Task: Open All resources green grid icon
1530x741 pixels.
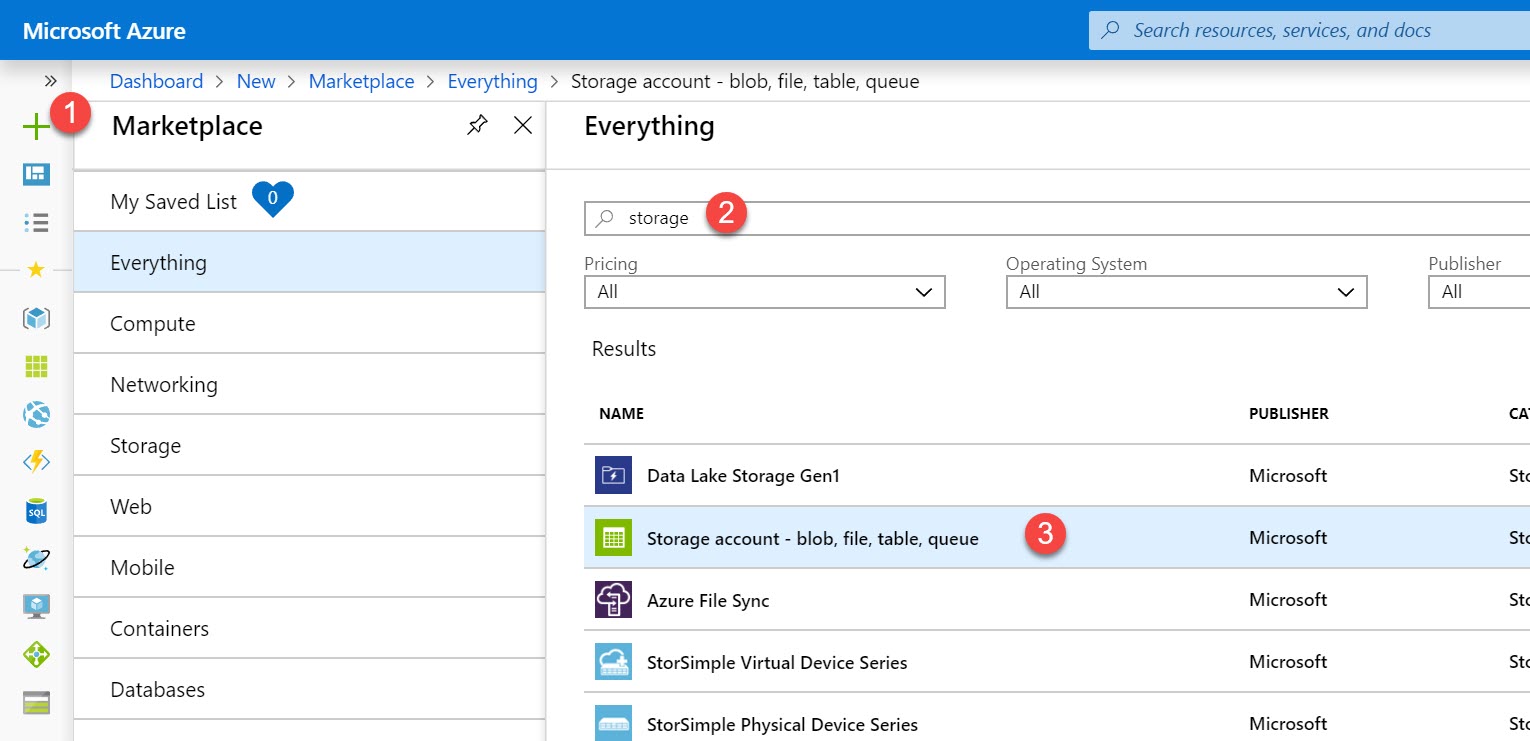Action: click(36, 366)
